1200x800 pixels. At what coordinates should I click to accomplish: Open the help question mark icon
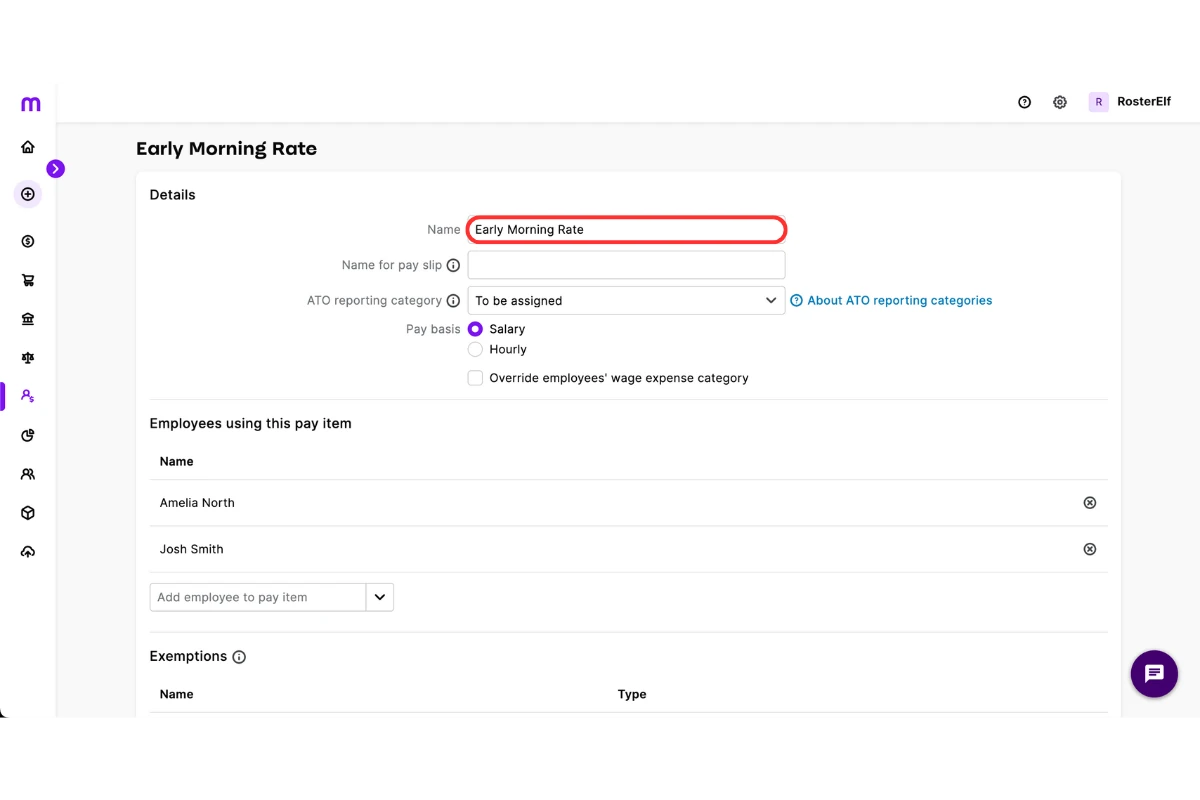(1024, 102)
